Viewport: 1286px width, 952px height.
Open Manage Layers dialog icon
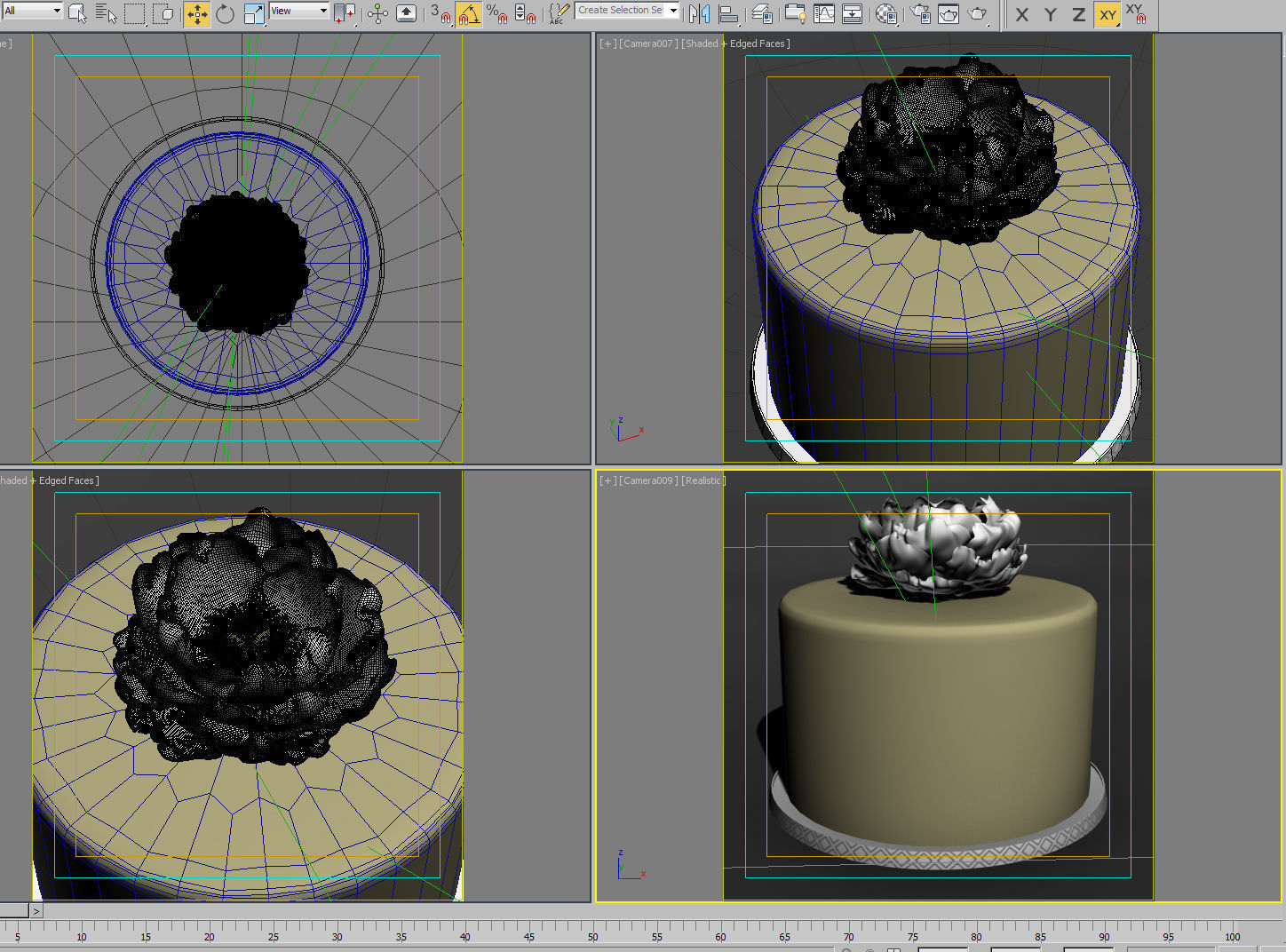[x=762, y=13]
